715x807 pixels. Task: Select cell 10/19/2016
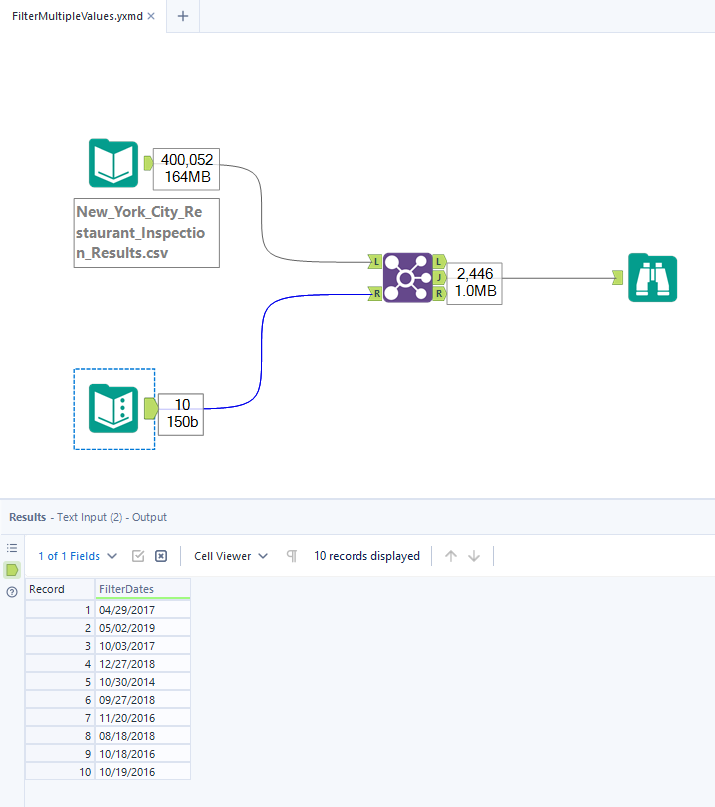[x=143, y=772]
